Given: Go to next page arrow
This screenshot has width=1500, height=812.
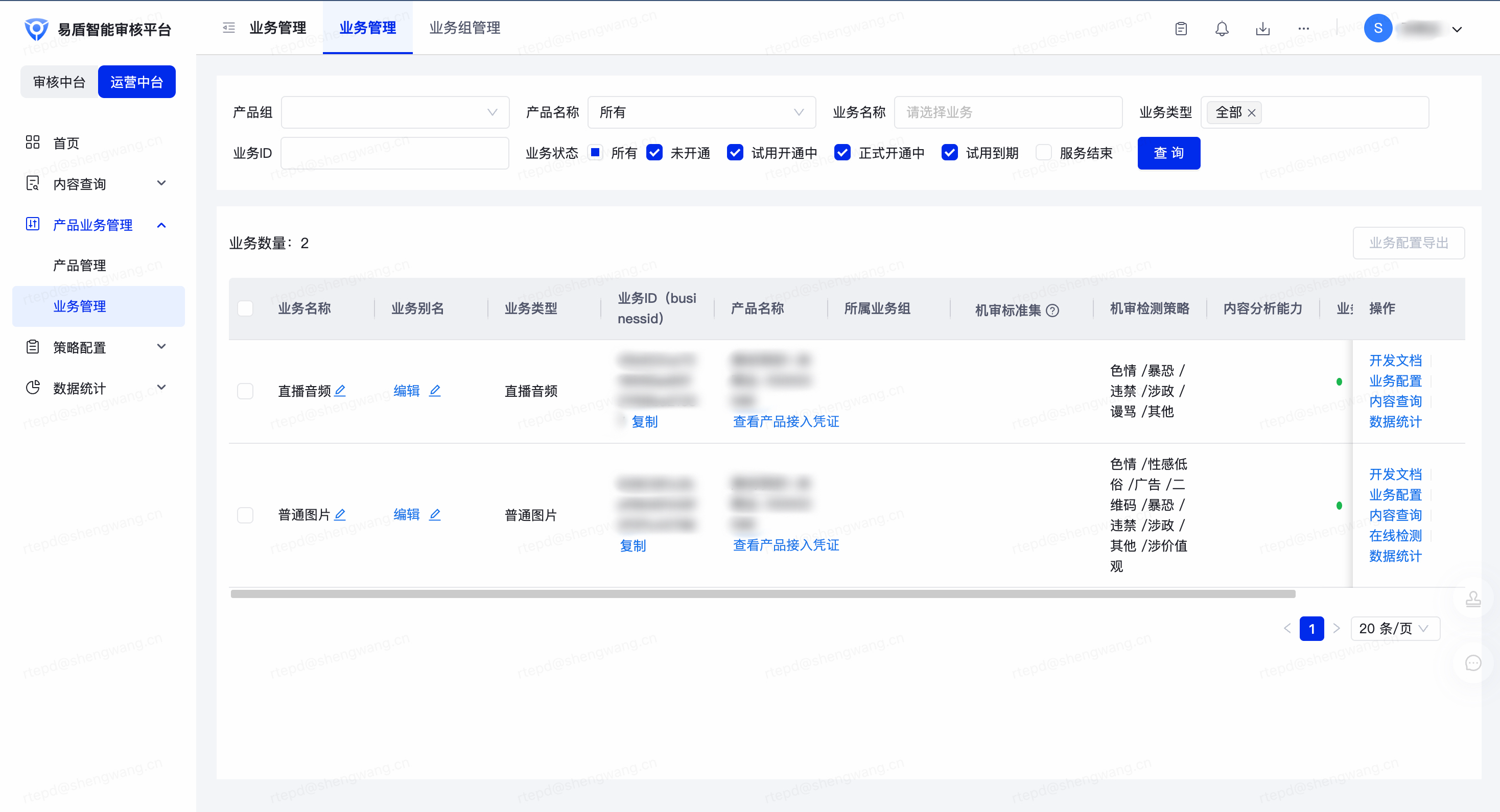Looking at the screenshot, I should (1337, 629).
